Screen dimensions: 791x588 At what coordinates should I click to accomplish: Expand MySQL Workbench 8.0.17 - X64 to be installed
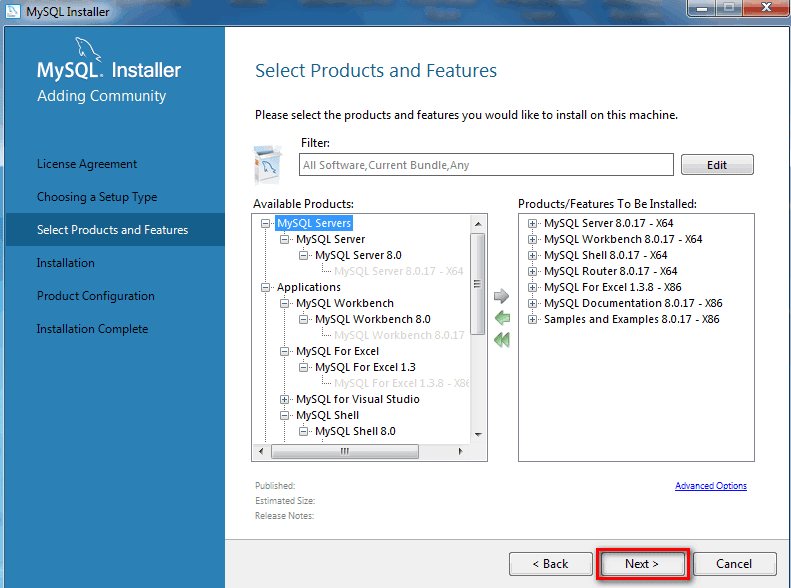[x=532, y=239]
